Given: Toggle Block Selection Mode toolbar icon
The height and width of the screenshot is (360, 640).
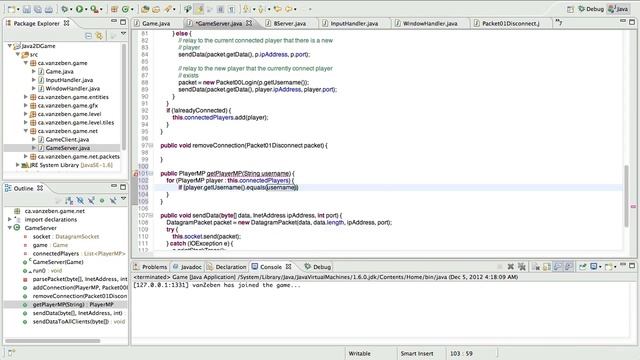Looking at the screenshot, I should (x=220, y=9).
